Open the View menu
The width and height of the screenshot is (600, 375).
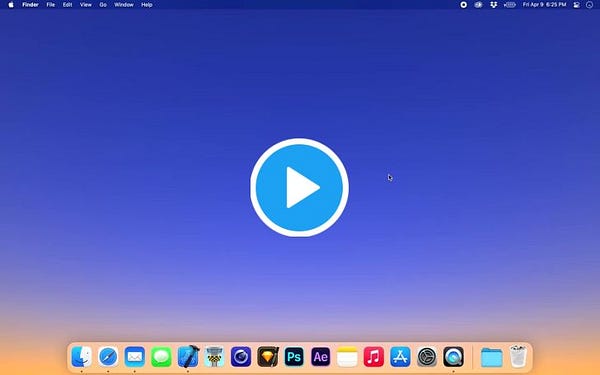click(86, 5)
